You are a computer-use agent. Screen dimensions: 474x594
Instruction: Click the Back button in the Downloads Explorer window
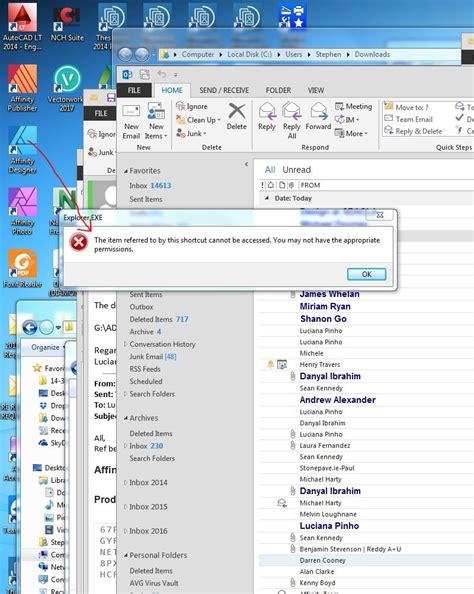point(125,55)
